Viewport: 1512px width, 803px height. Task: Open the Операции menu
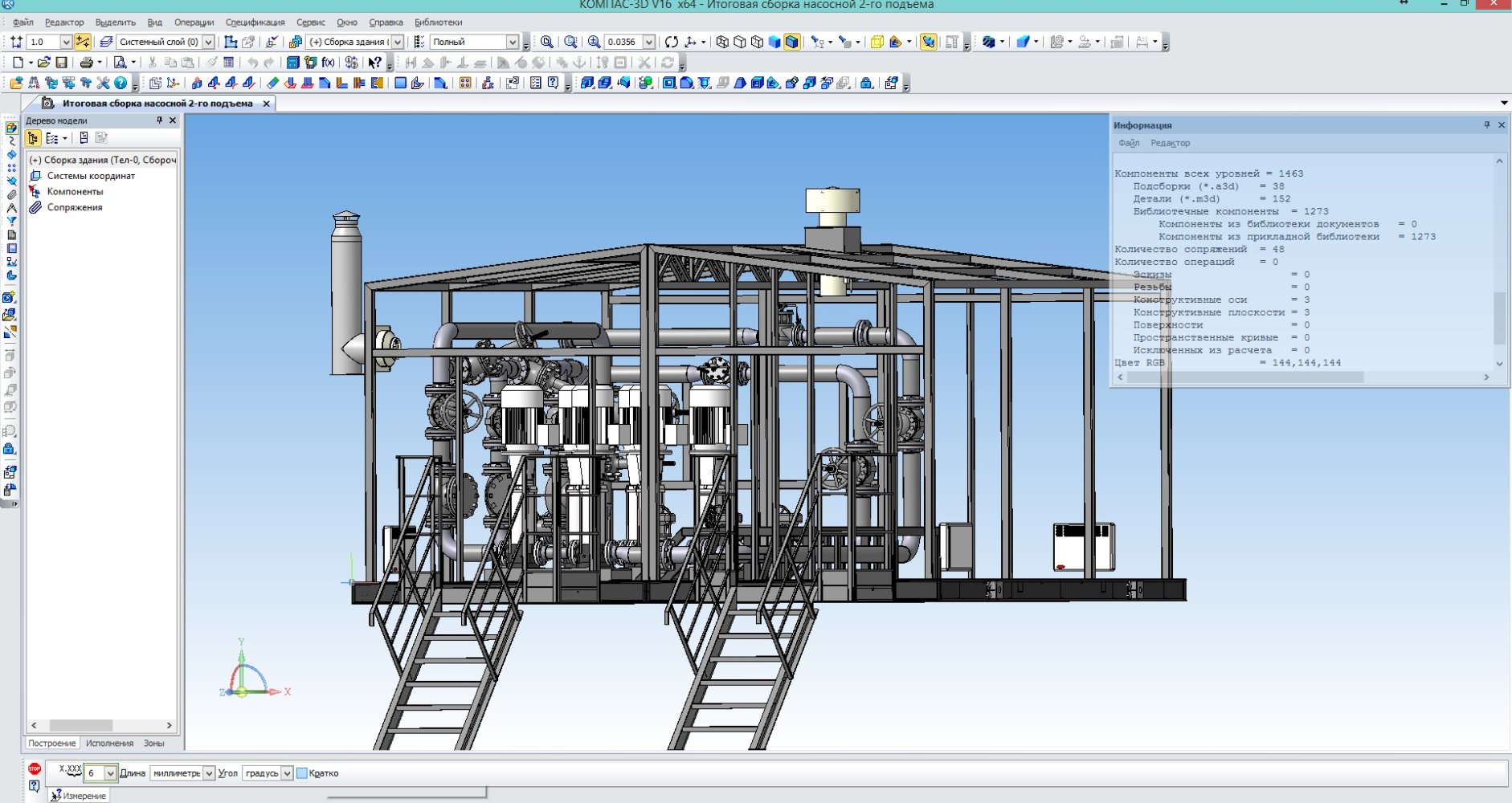point(194,22)
